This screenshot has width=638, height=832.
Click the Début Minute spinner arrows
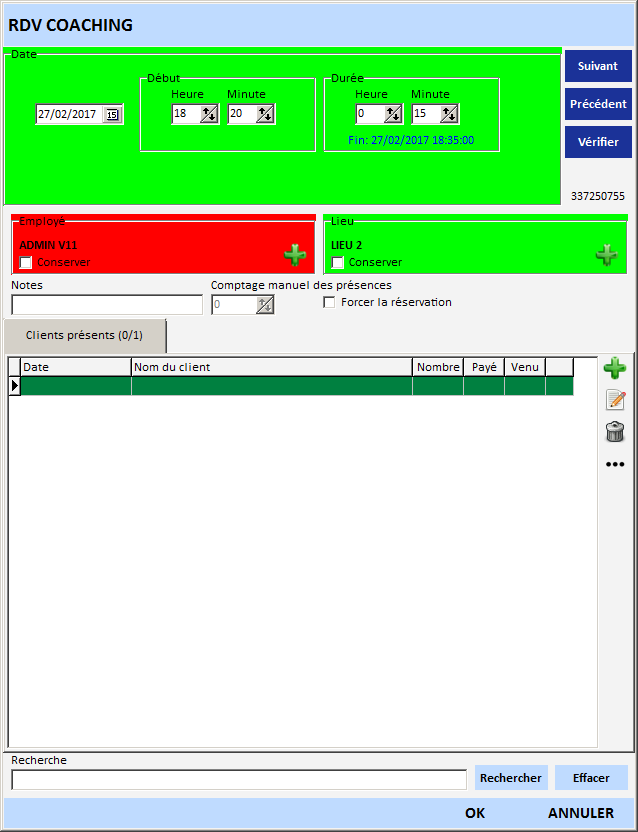click(x=265, y=115)
